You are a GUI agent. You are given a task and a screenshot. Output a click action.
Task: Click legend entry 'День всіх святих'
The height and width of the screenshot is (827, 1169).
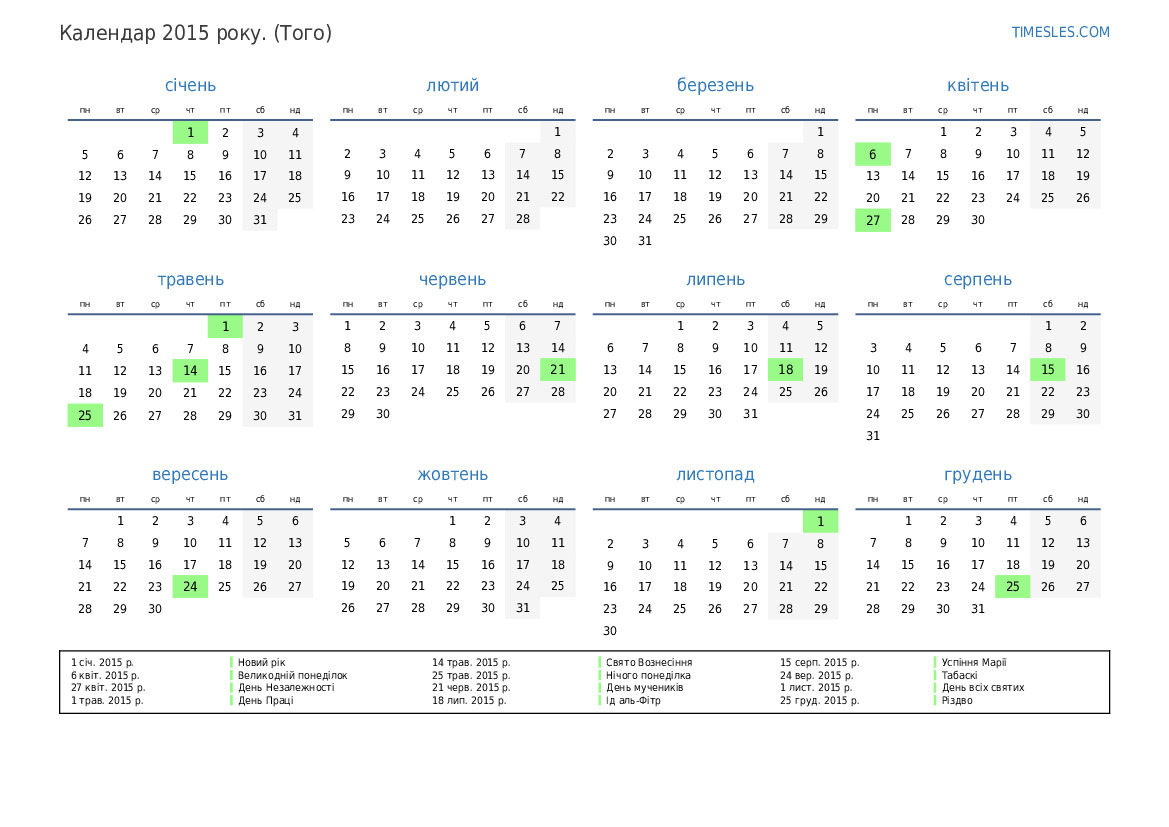(x=983, y=688)
